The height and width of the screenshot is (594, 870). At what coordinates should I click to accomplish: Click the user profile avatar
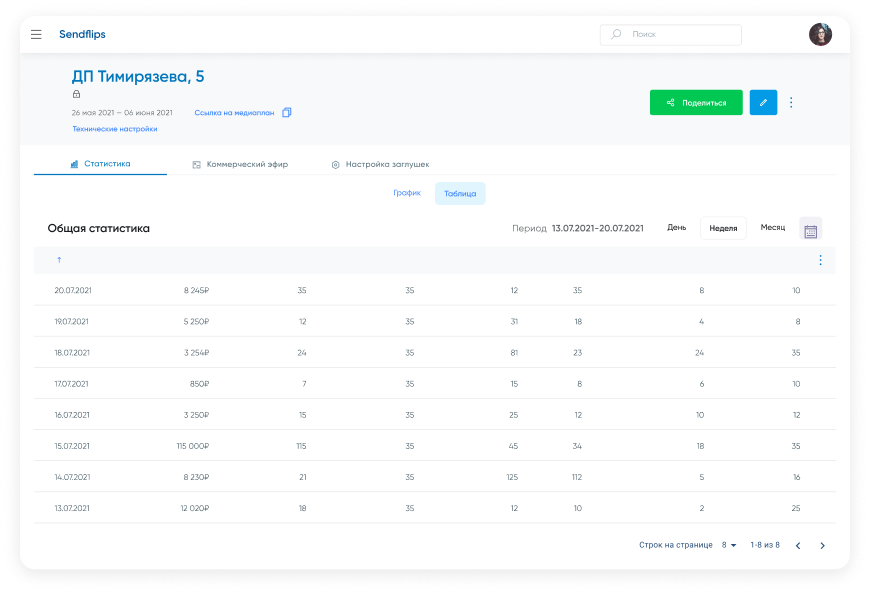pos(820,35)
